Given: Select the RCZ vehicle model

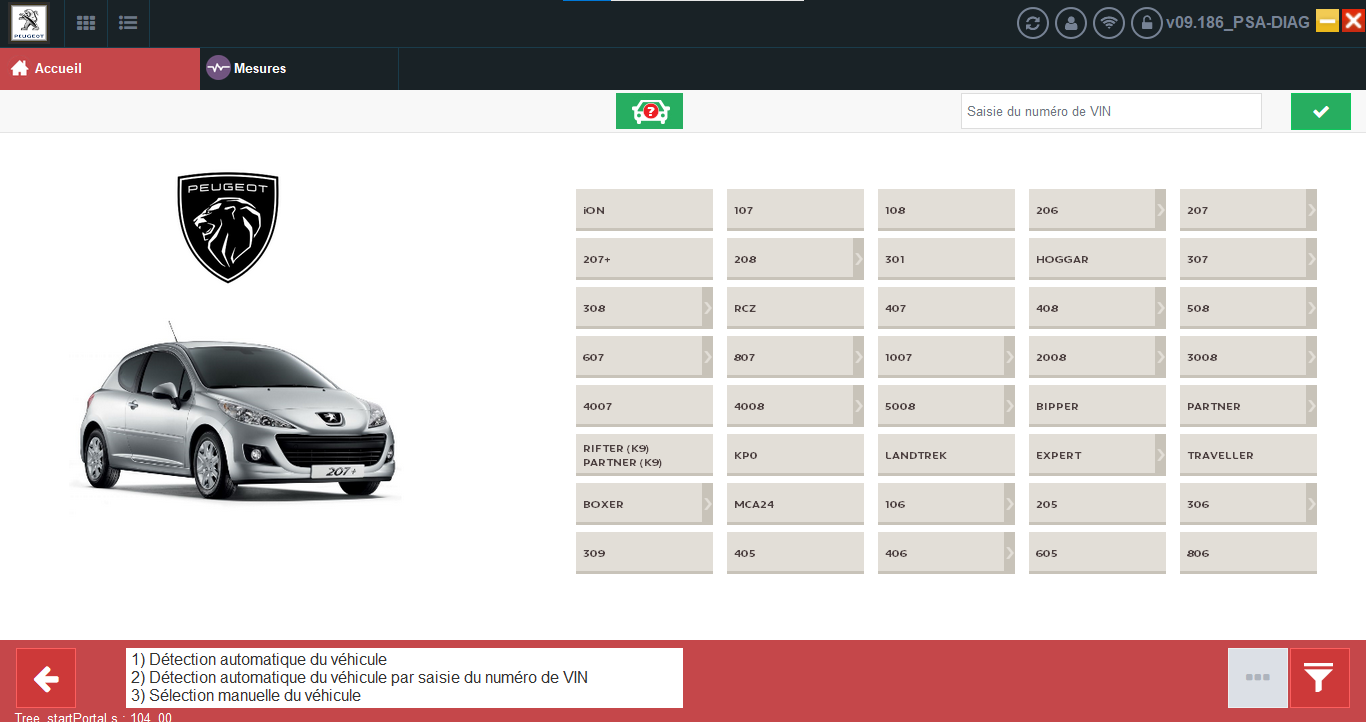Looking at the screenshot, I should [x=795, y=308].
